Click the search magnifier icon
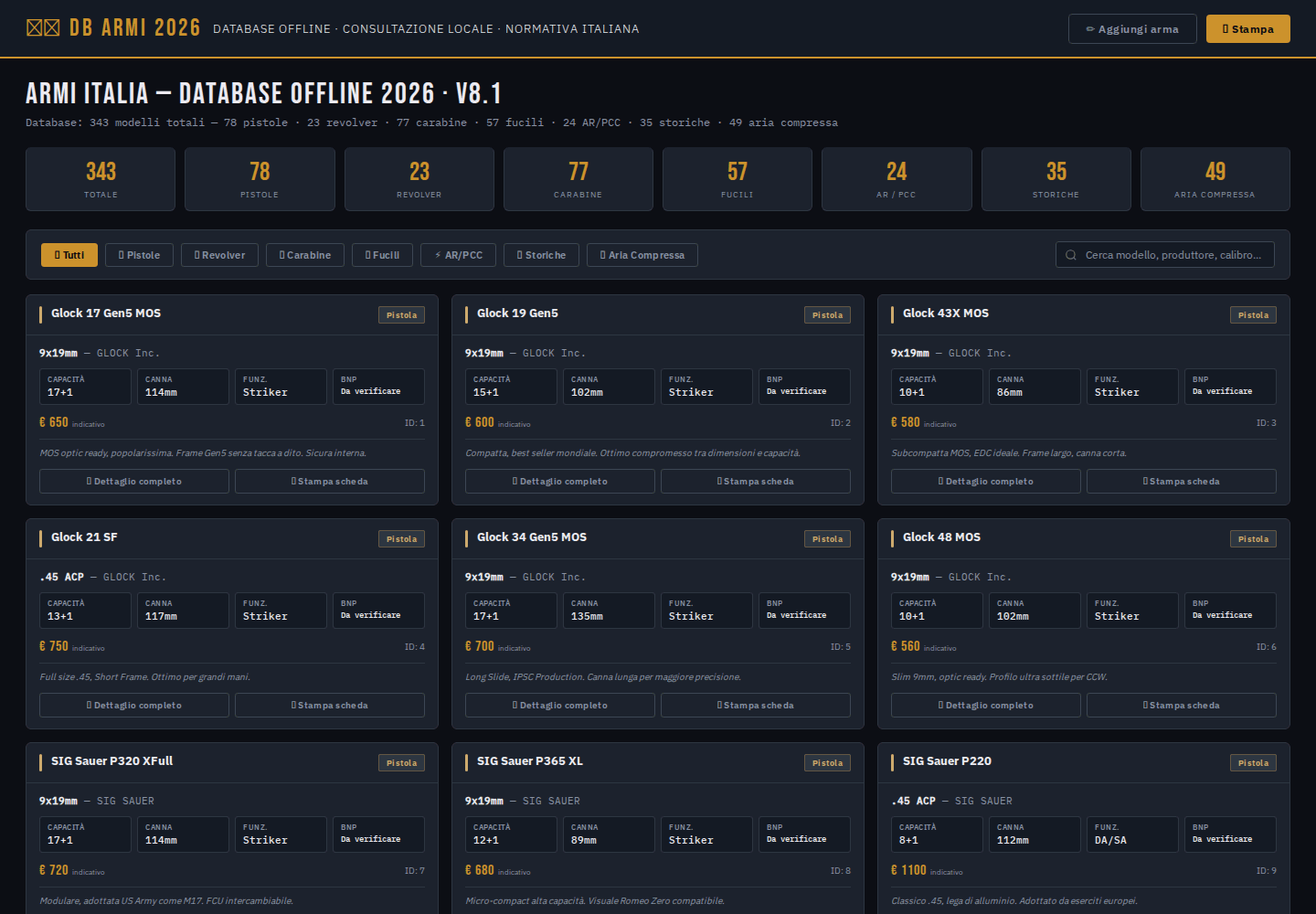1316x914 pixels. (1071, 255)
